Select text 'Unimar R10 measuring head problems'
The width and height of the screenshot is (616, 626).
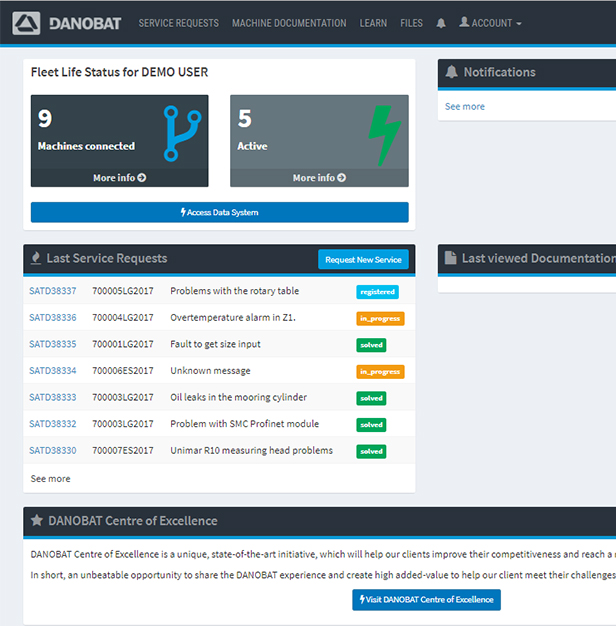[252, 451]
